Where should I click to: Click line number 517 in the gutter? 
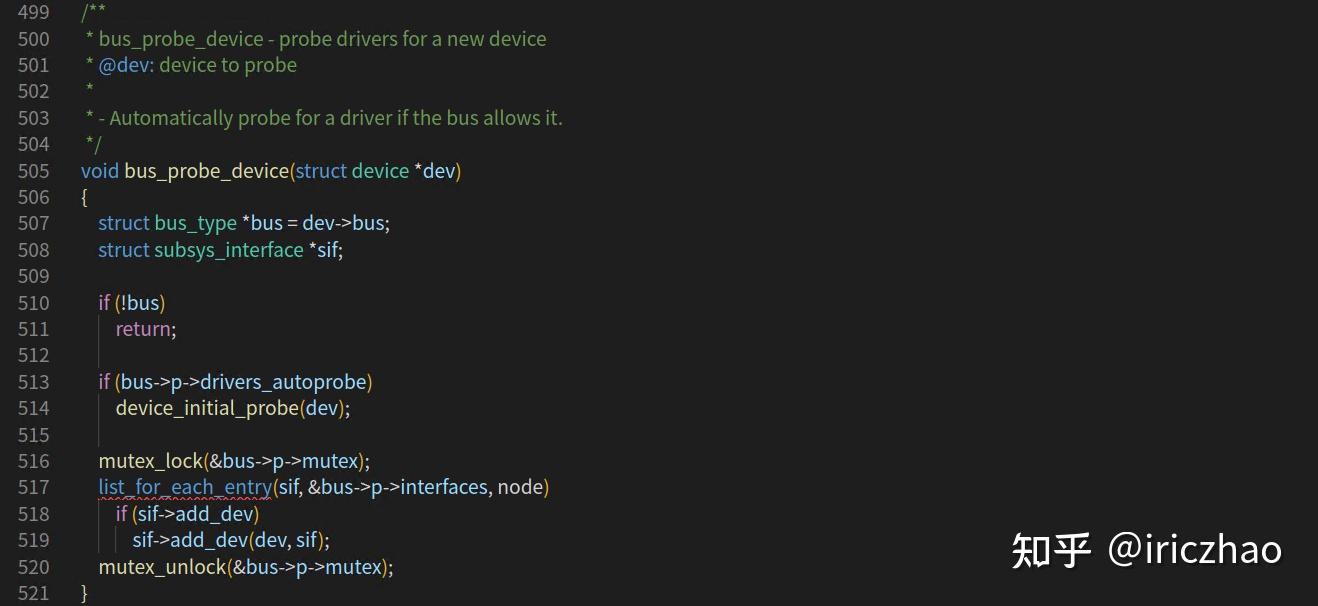(33, 487)
